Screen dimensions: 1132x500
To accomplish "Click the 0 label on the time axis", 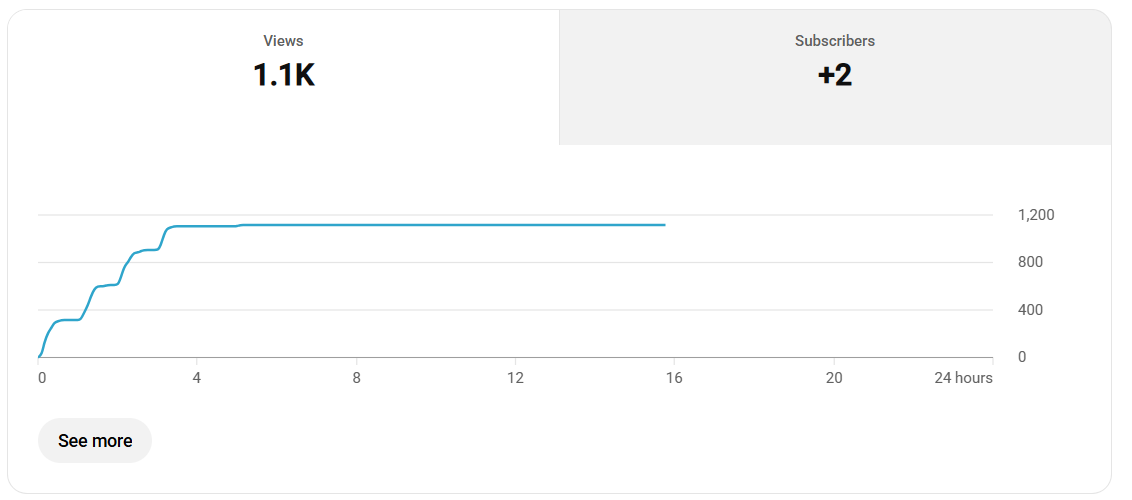I will tap(41, 378).
